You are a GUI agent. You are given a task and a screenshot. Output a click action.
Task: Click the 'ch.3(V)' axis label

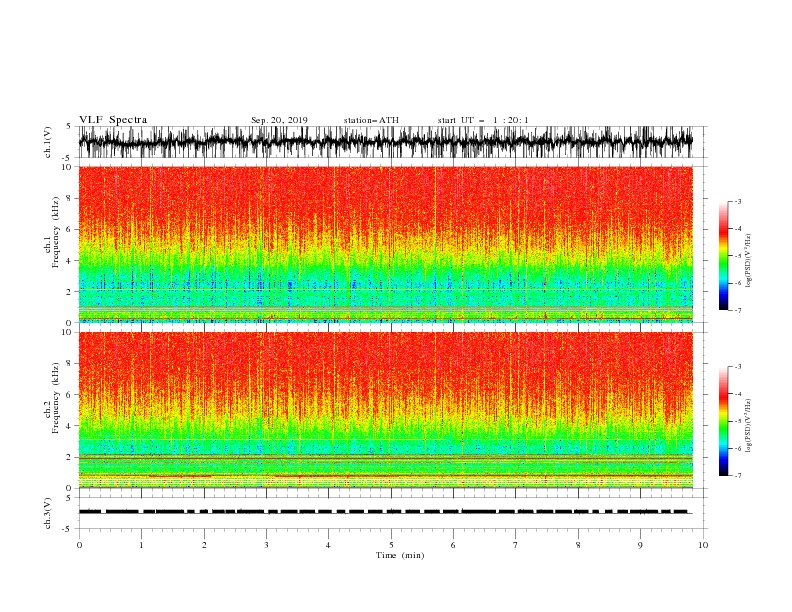point(48,513)
